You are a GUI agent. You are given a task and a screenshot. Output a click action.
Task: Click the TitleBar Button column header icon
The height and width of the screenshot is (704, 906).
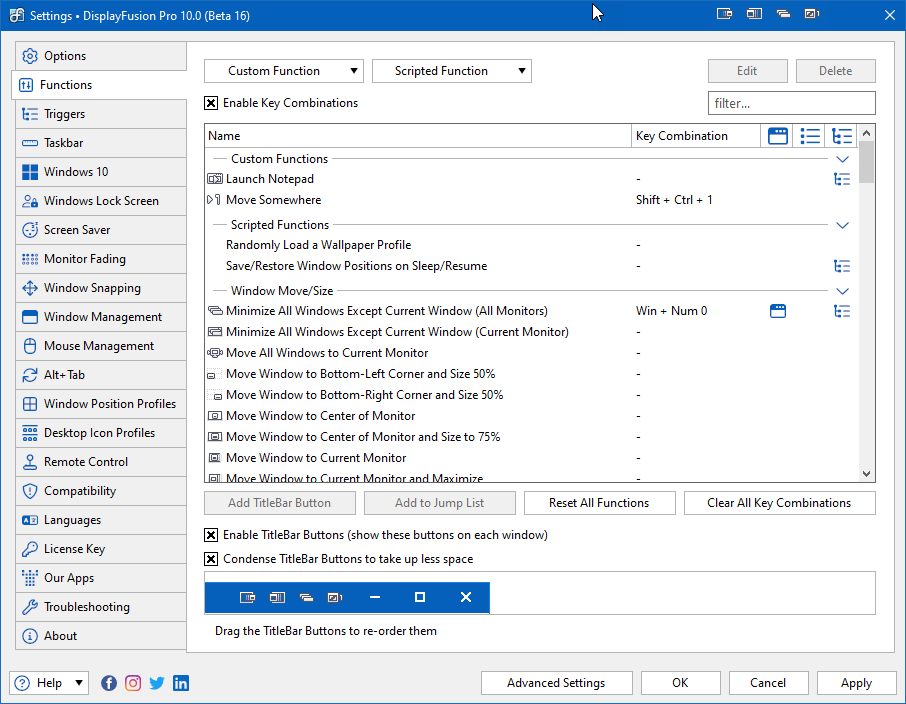click(x=778, y=136)
